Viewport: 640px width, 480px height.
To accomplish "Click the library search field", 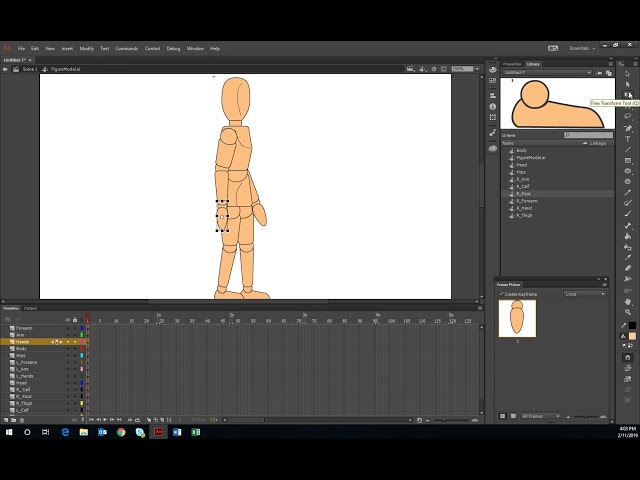I will pos(588,135).
